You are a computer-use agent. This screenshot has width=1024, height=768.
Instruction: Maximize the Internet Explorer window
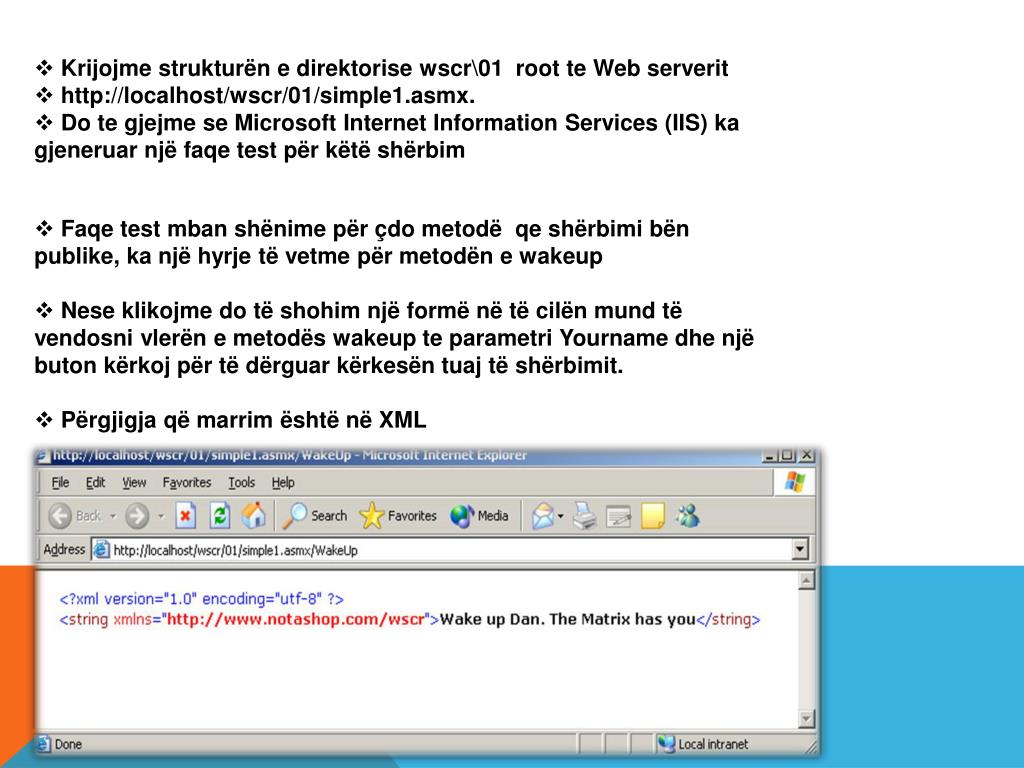pos(788,456)
